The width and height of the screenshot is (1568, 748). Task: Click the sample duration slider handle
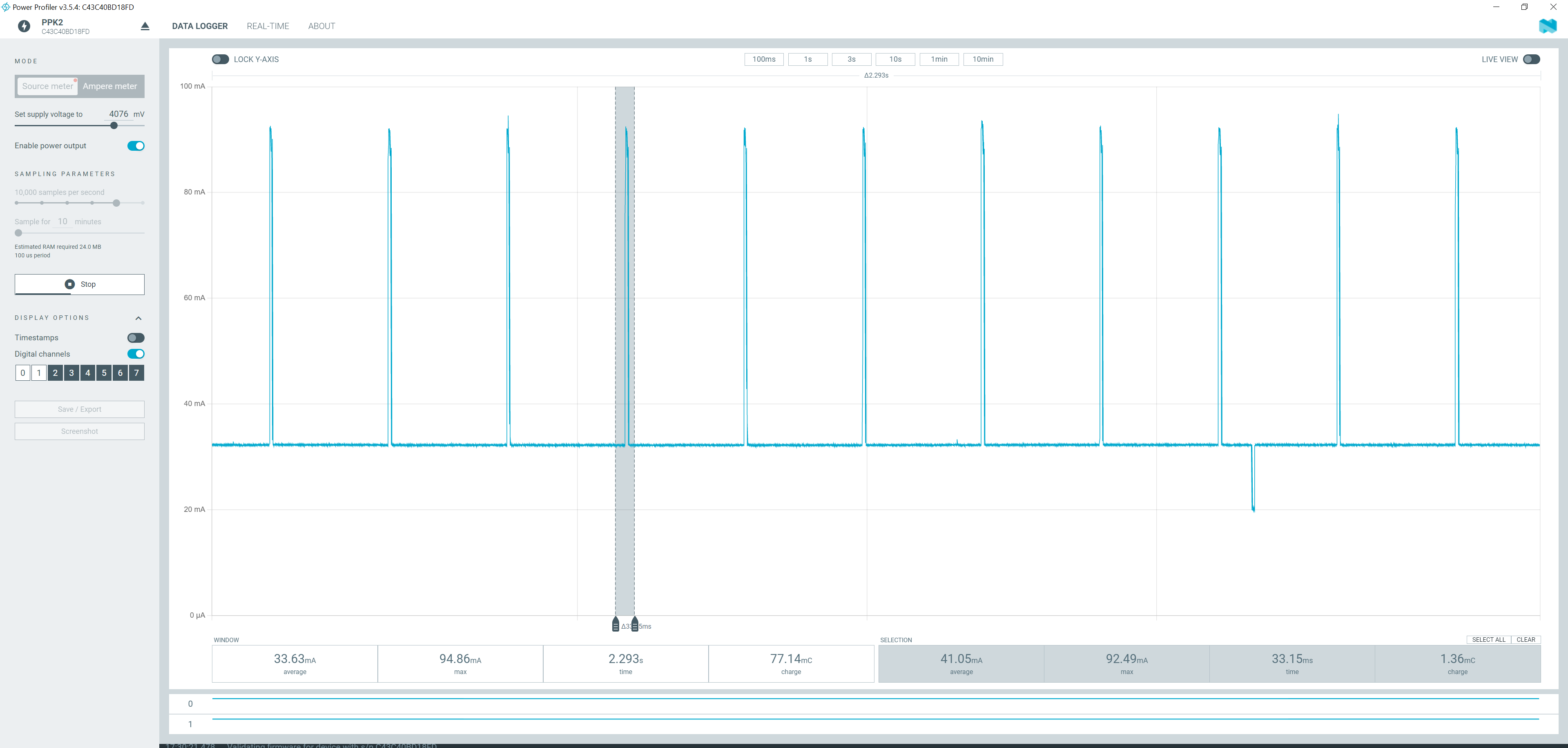(18, 232)
